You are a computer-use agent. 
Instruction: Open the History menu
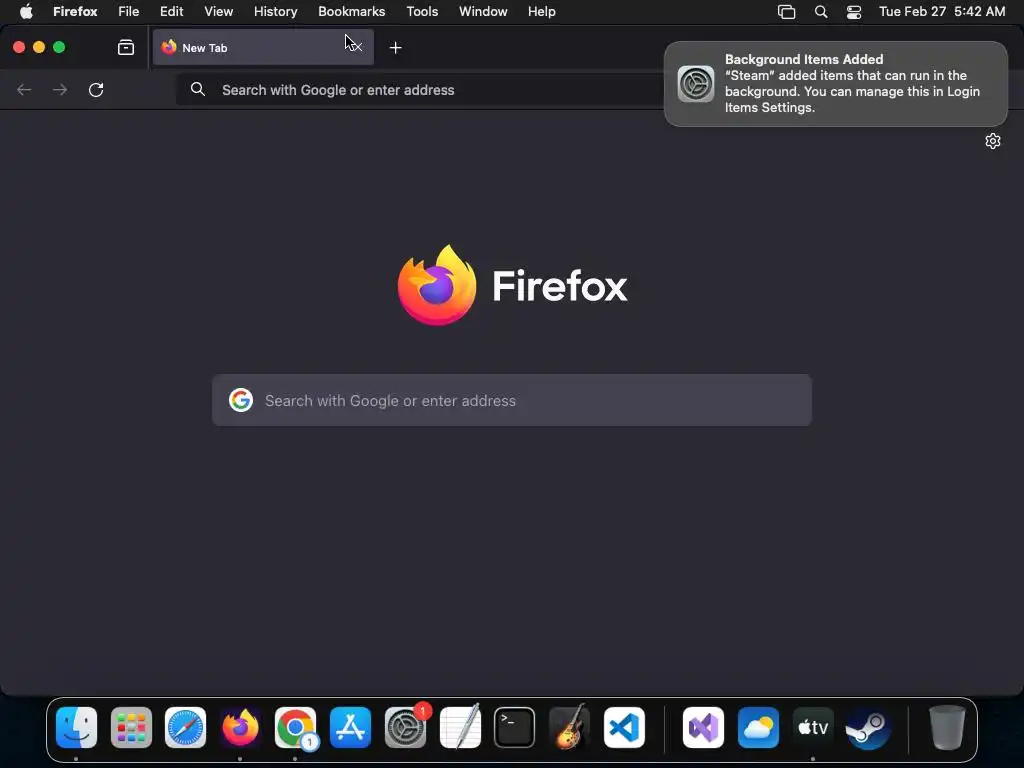[x=276, y=11]
